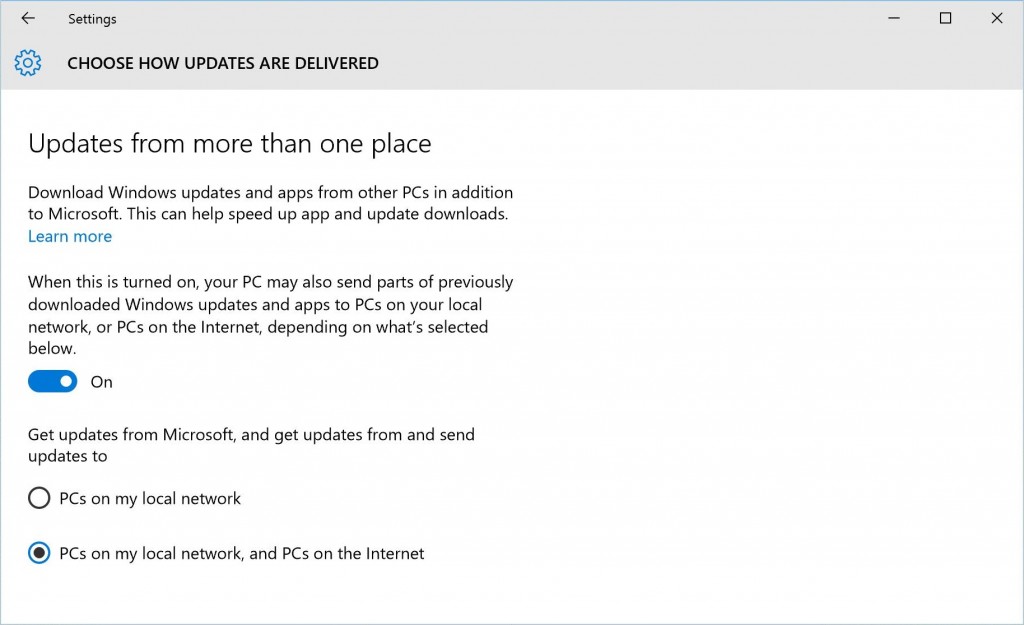Select PCs on my local network option
The height and width of the screenshot is (625, 1024).
pyautogui.click(x=39, y=497)
